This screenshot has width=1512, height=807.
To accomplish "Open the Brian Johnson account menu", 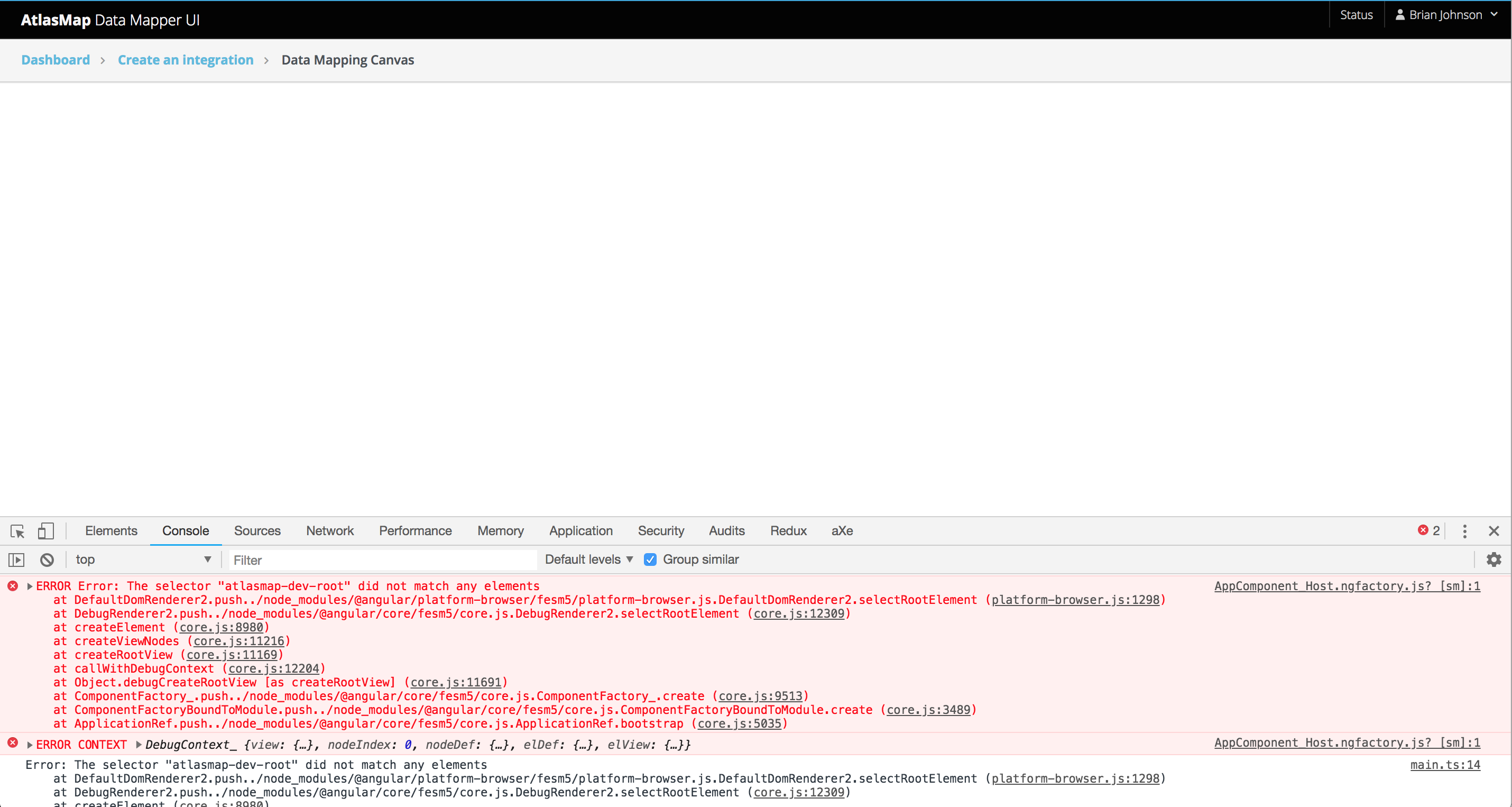I will [x=1446, y=15].
